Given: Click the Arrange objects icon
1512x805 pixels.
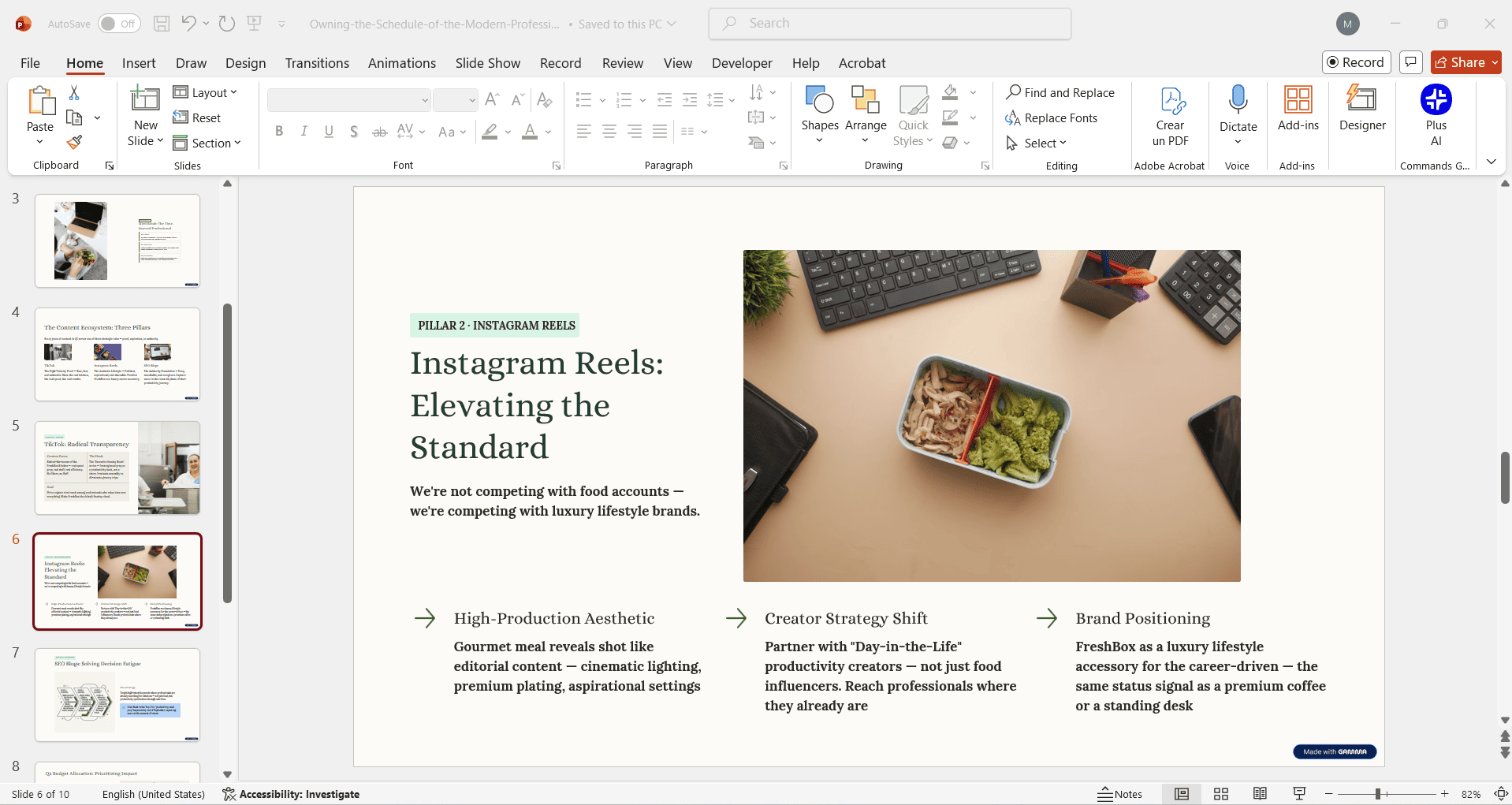Looking at the screenshot, I should click(866, 115).
